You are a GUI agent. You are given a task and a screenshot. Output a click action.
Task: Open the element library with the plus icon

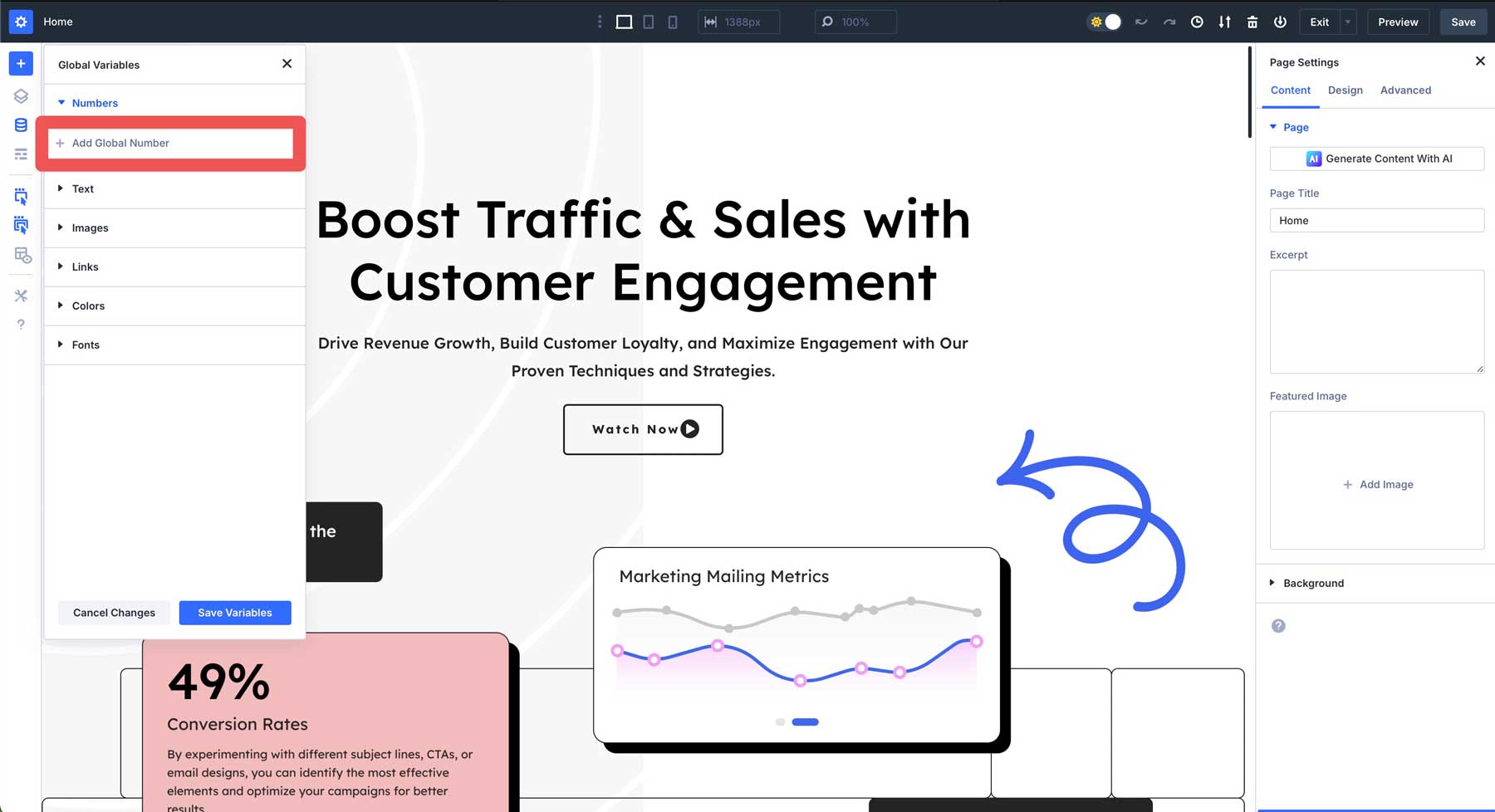[x=21, y=62]
